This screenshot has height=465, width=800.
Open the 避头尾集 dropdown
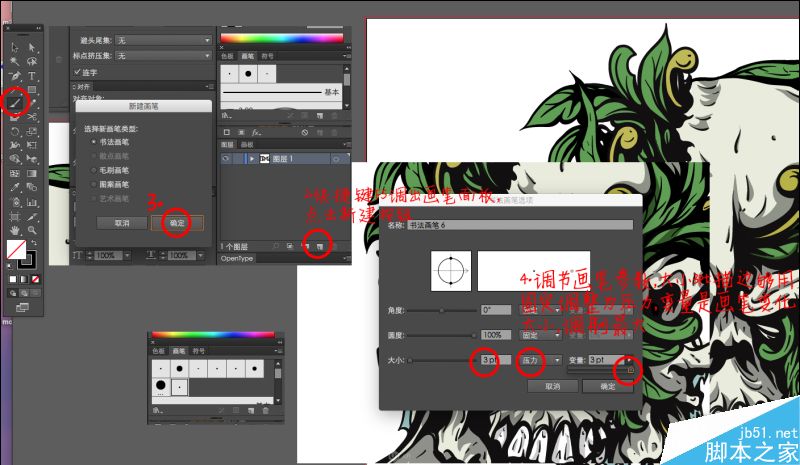tap(163, 40)
